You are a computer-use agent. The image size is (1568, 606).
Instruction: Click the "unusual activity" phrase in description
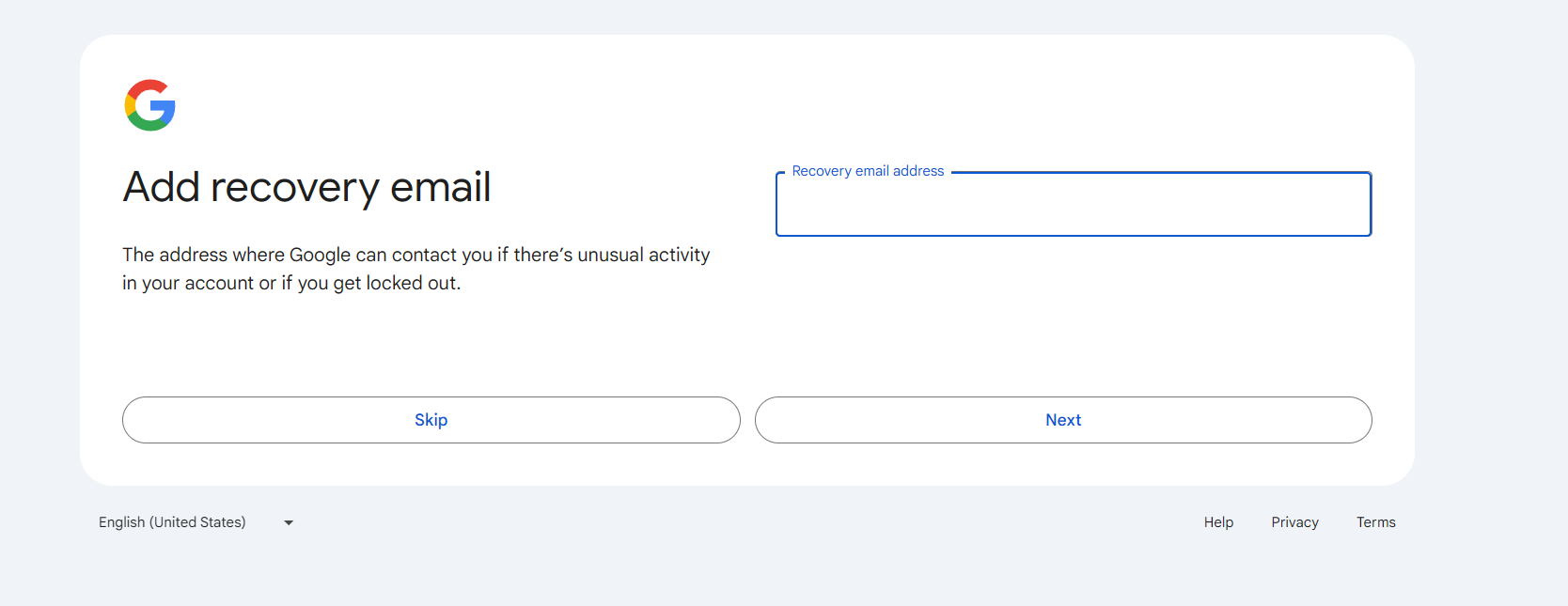coord(643,255)
